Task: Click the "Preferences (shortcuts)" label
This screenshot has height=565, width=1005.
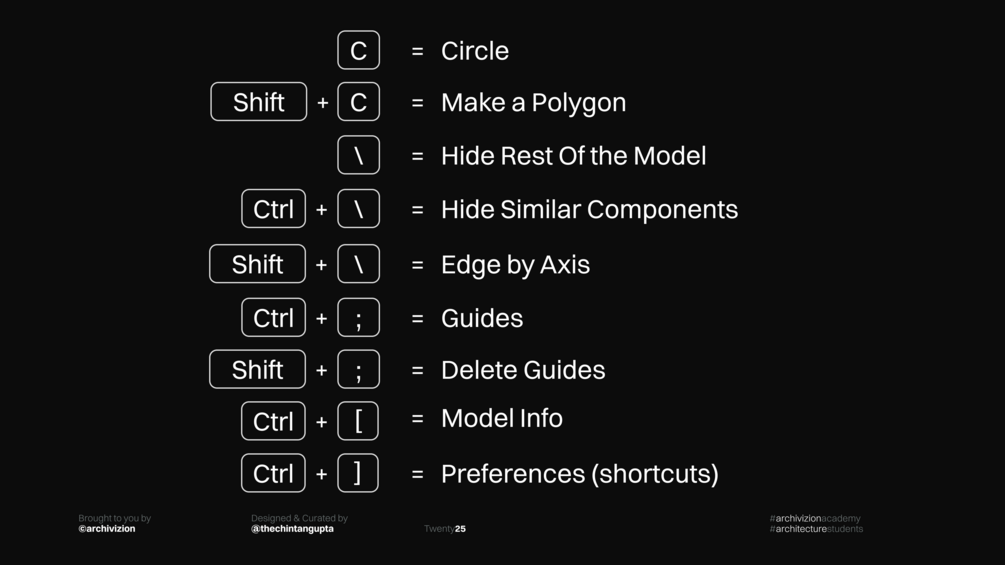Action: [x=579, y=473]
